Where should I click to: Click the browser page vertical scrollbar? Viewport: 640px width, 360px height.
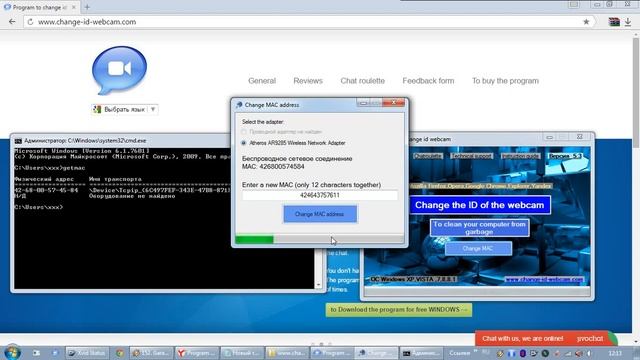pos(636,93)
